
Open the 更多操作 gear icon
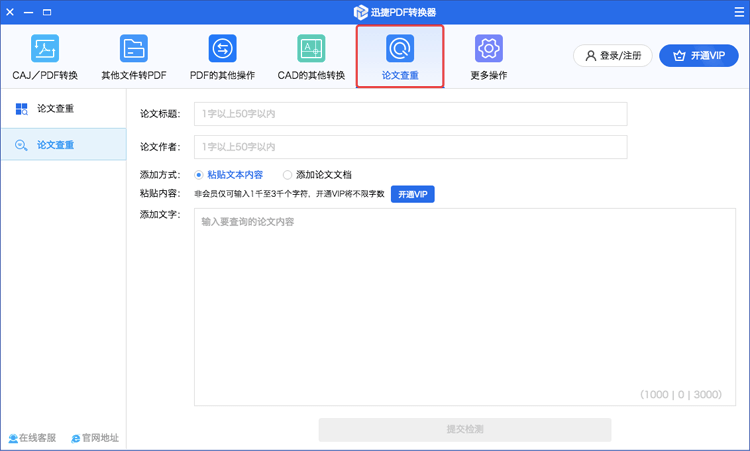pos(489,48)
